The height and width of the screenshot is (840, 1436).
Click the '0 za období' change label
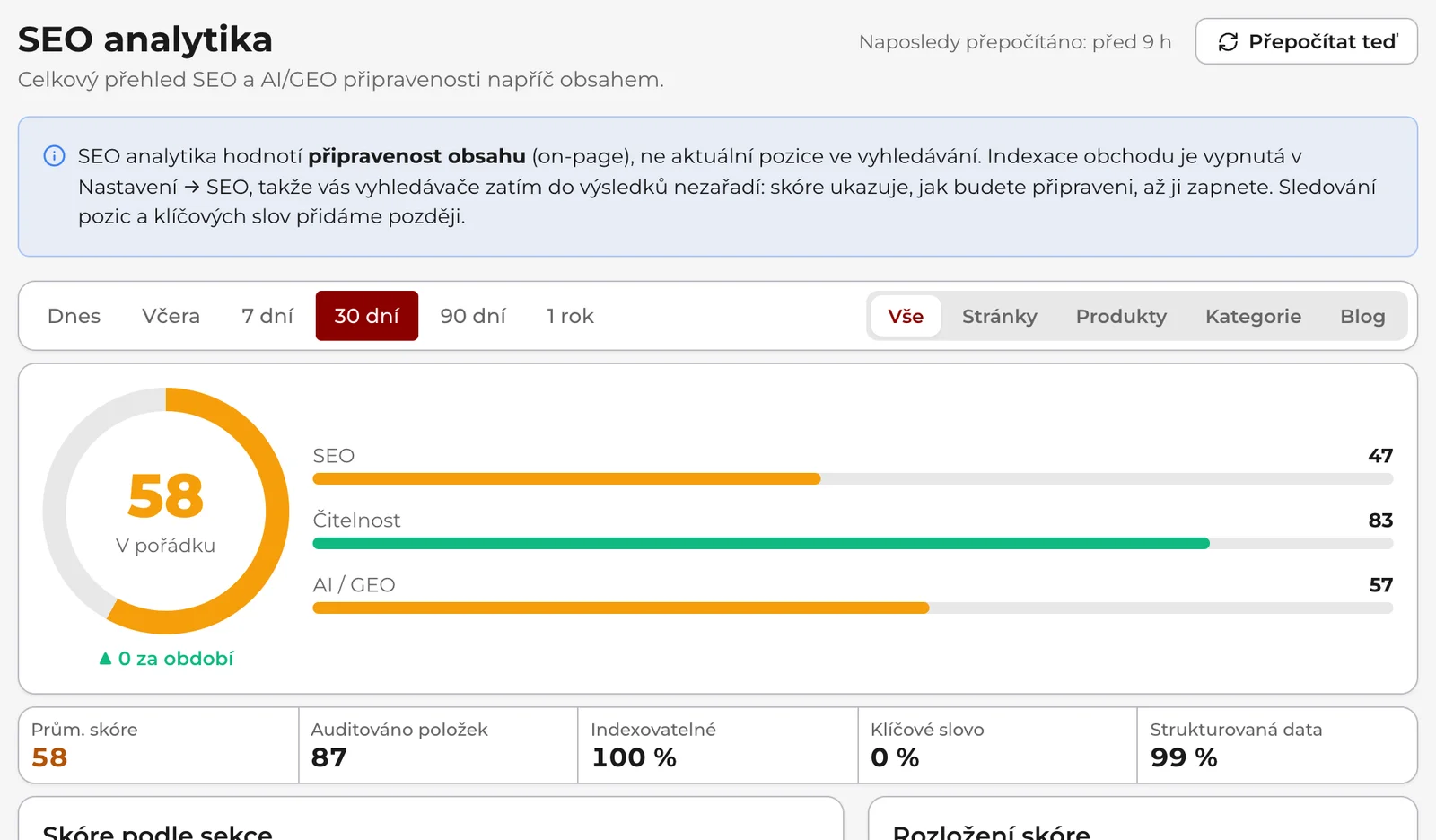176,659
